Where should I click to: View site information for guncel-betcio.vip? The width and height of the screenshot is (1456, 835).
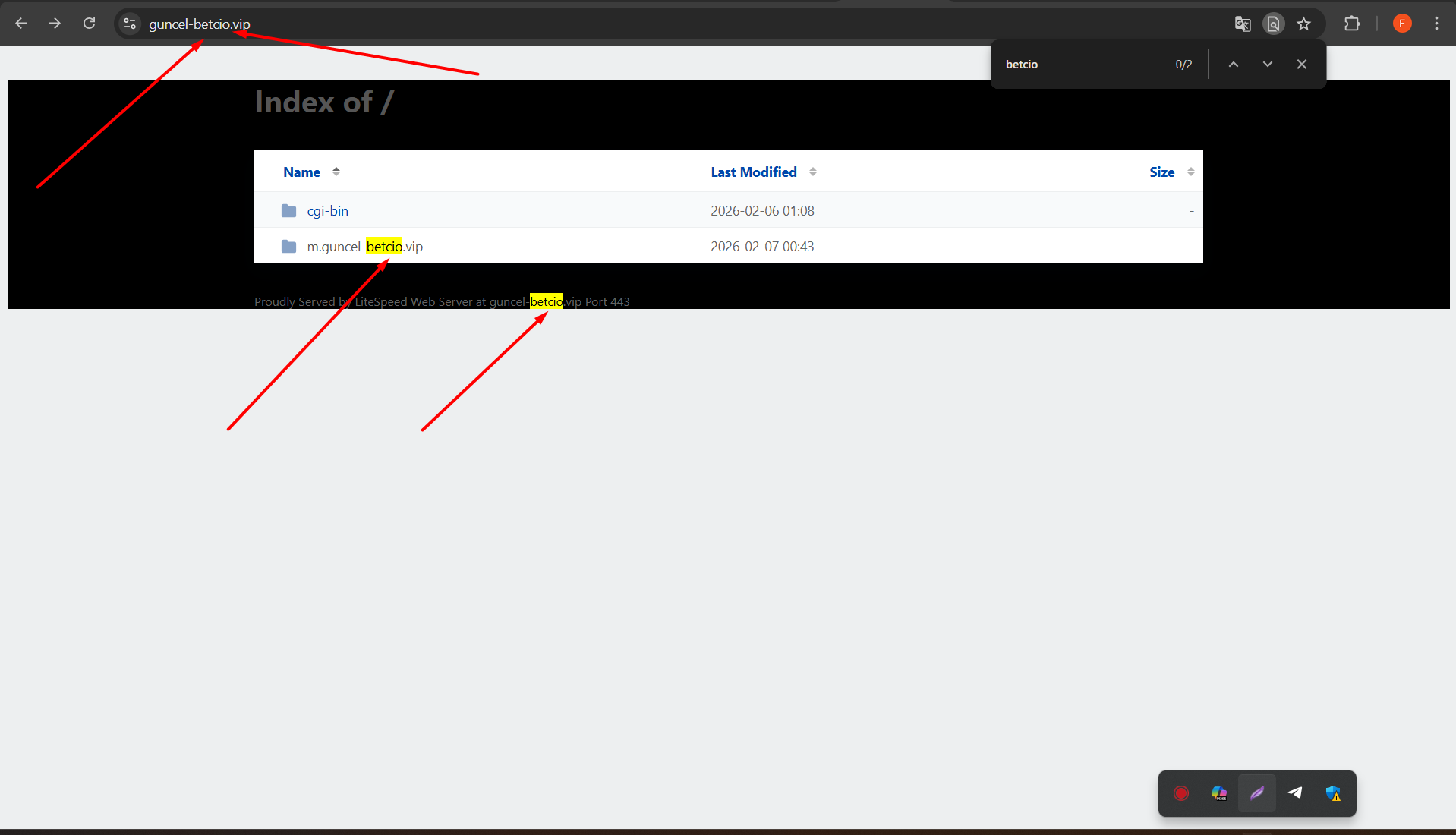(x=130, y=24)
